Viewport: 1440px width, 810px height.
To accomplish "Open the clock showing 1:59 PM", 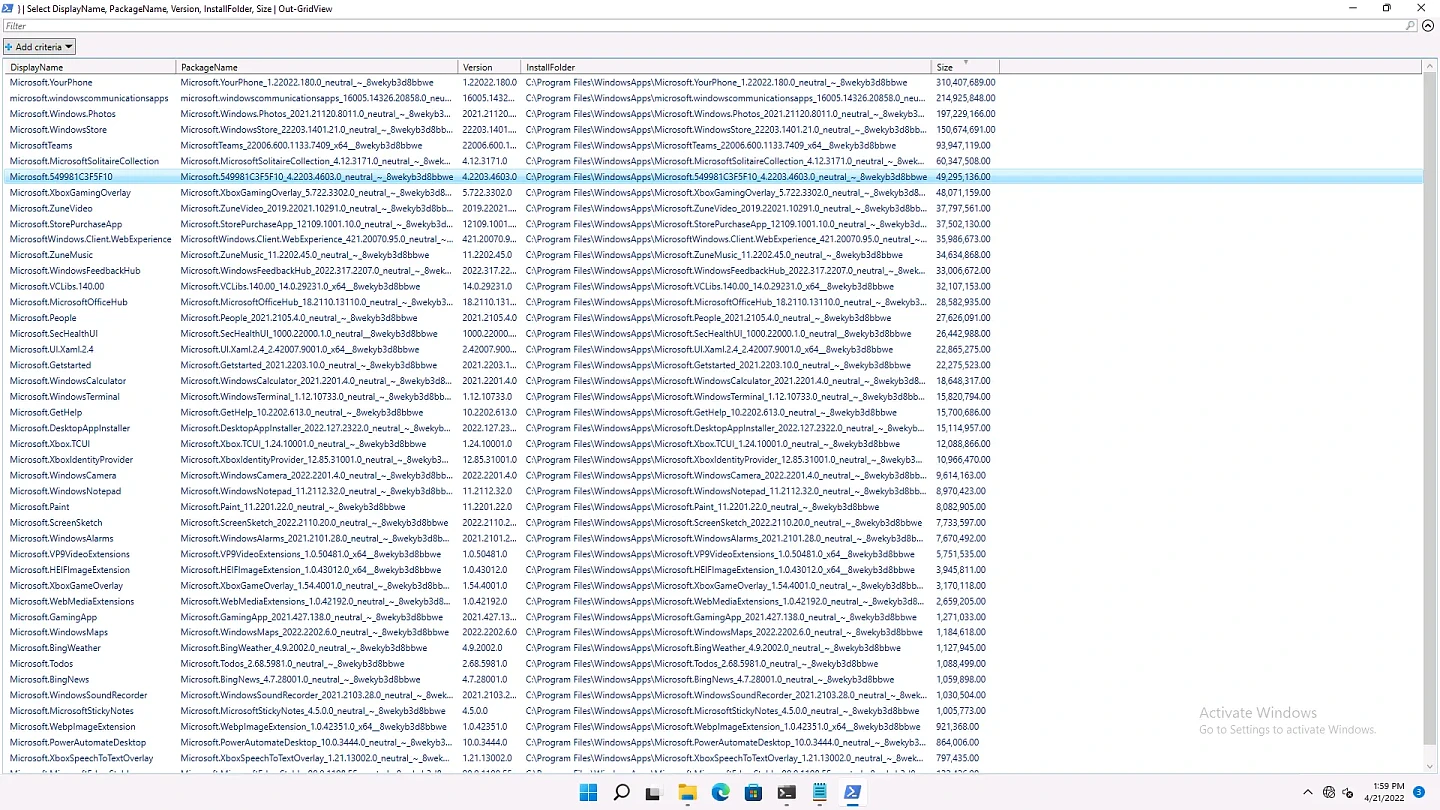I will point(1384,792).
